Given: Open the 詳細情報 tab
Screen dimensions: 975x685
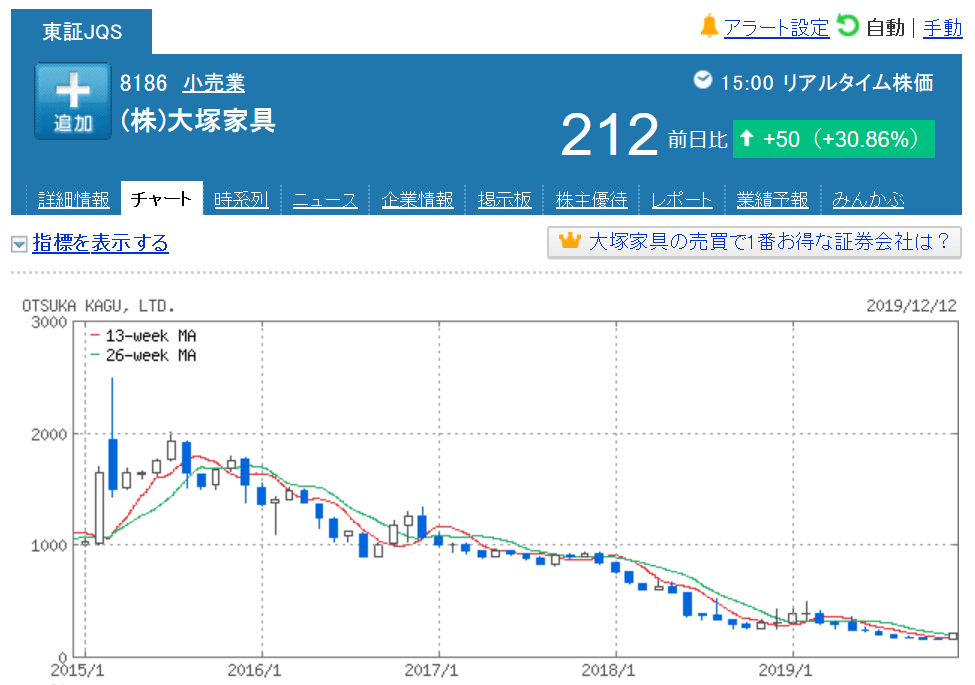Looking at the screenshot, I should coord(73,200).
